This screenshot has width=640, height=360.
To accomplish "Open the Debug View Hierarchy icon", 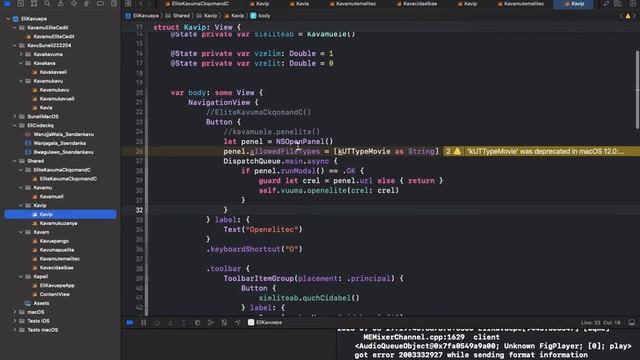I will coord(198,322).
